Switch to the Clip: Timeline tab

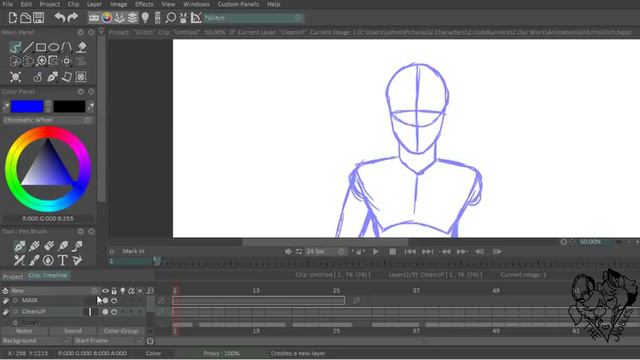click(x=48, y=276)
